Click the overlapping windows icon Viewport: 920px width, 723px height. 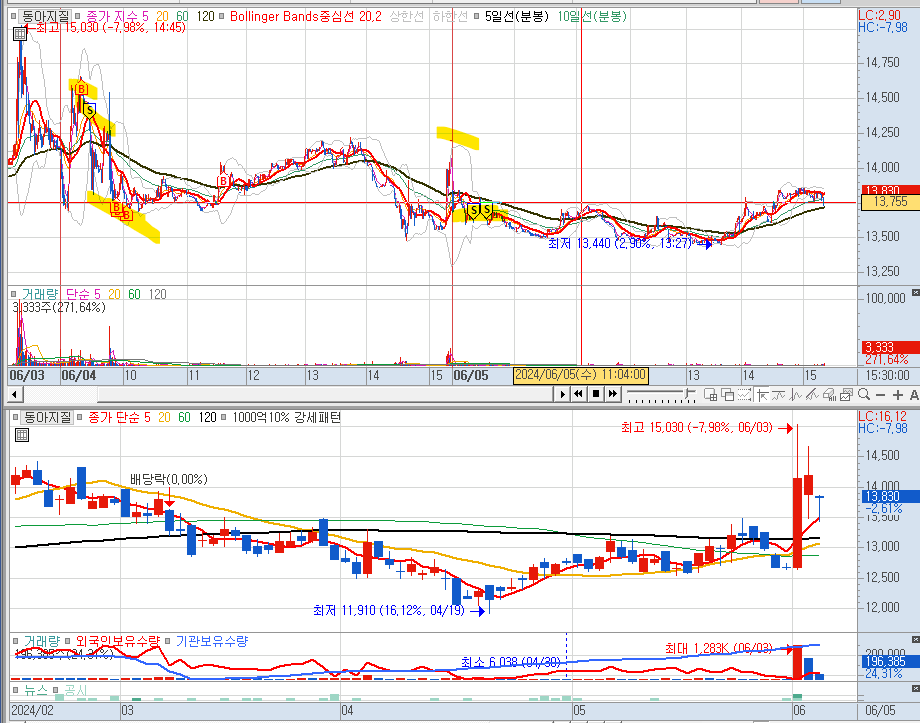728,394
